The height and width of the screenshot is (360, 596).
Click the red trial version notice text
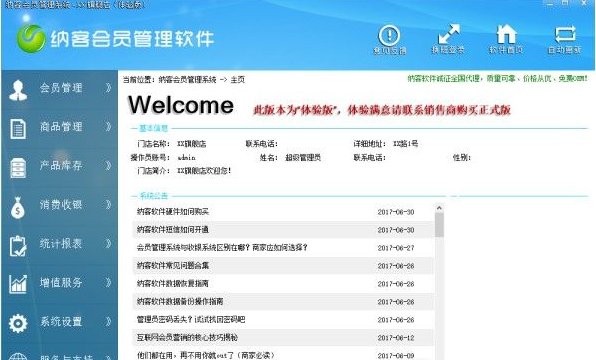382,110
